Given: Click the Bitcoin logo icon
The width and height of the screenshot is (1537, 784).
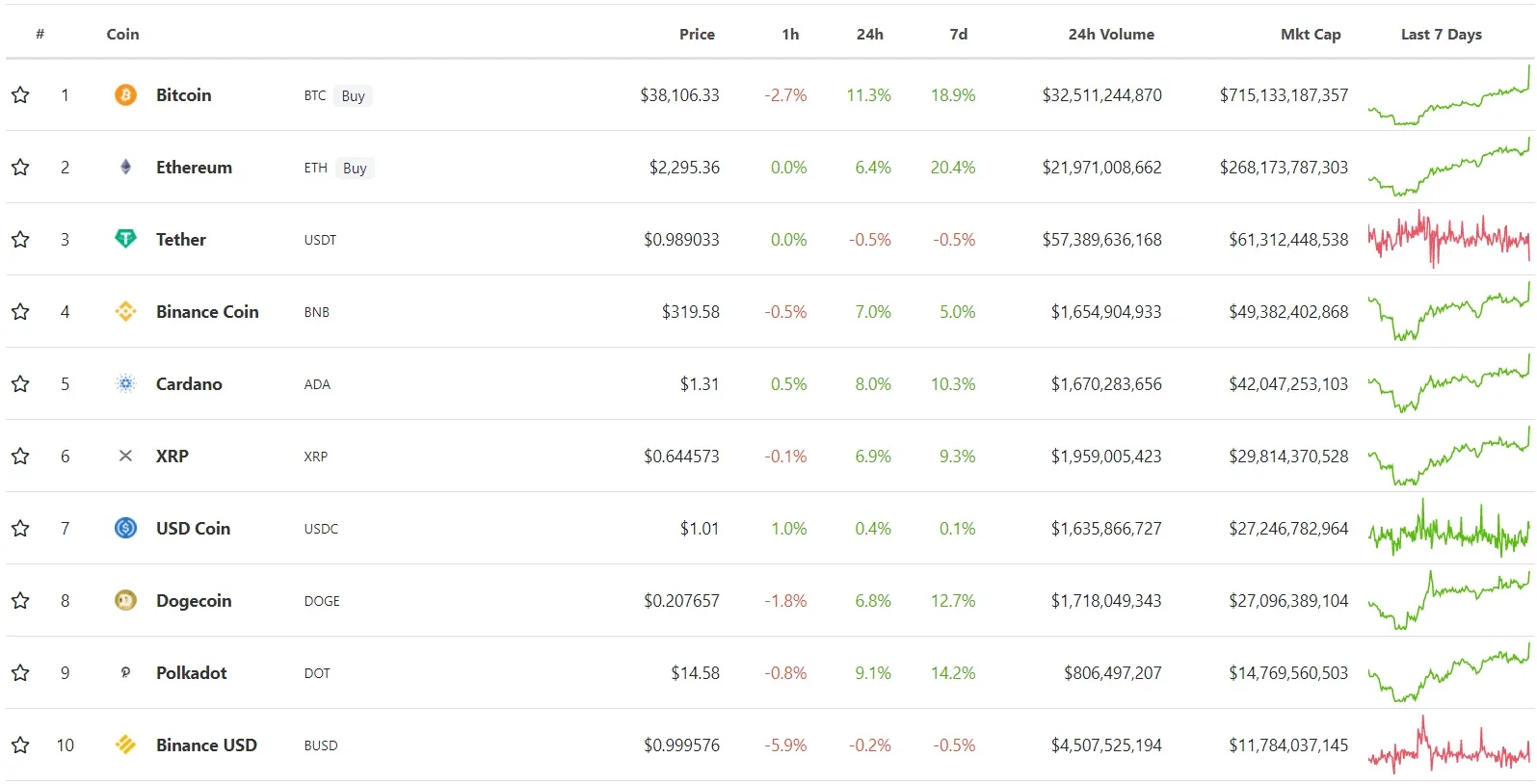Looking at the screenshot, I should tap(125, 94).
